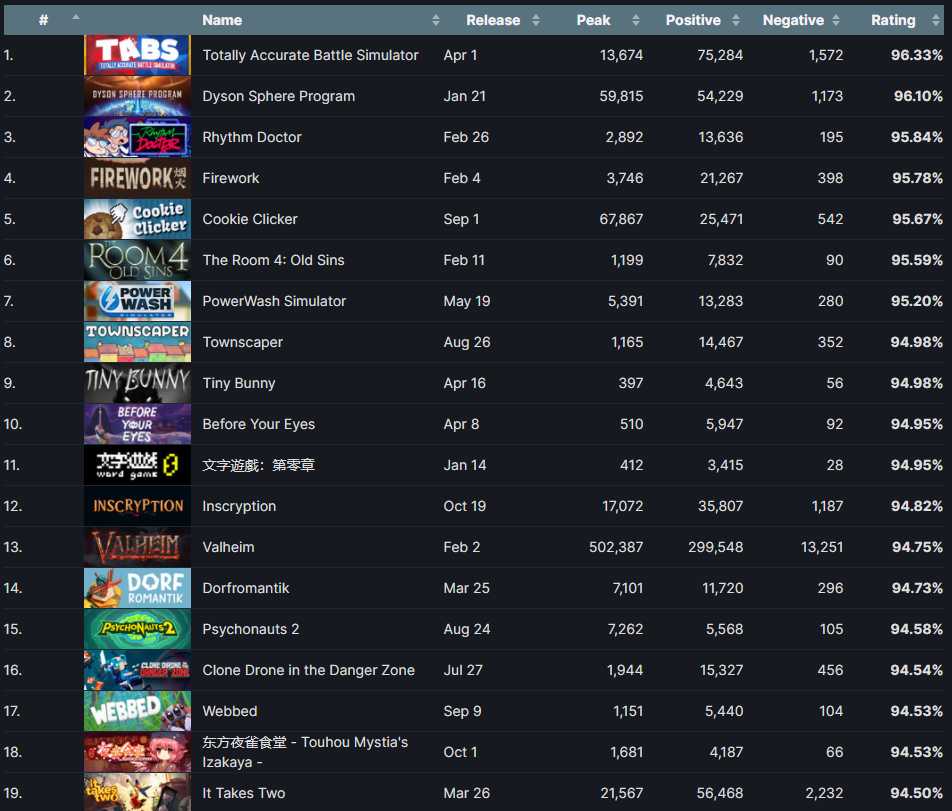Click the # rank column sort arrow
Image resolution: width=952 pixels, height=811 pixels.
point(76,18)
